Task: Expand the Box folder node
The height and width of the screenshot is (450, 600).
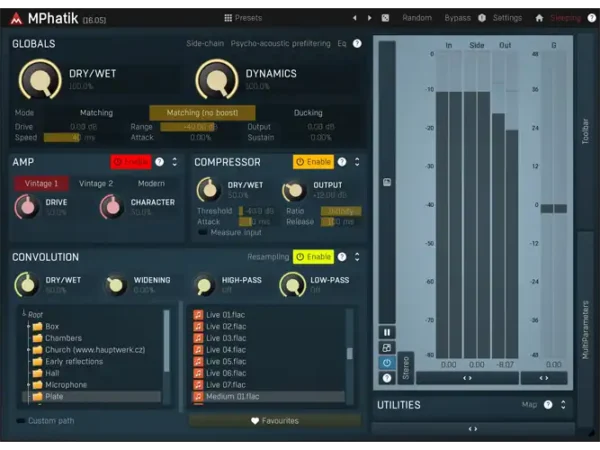Action: tap(28, 326)
